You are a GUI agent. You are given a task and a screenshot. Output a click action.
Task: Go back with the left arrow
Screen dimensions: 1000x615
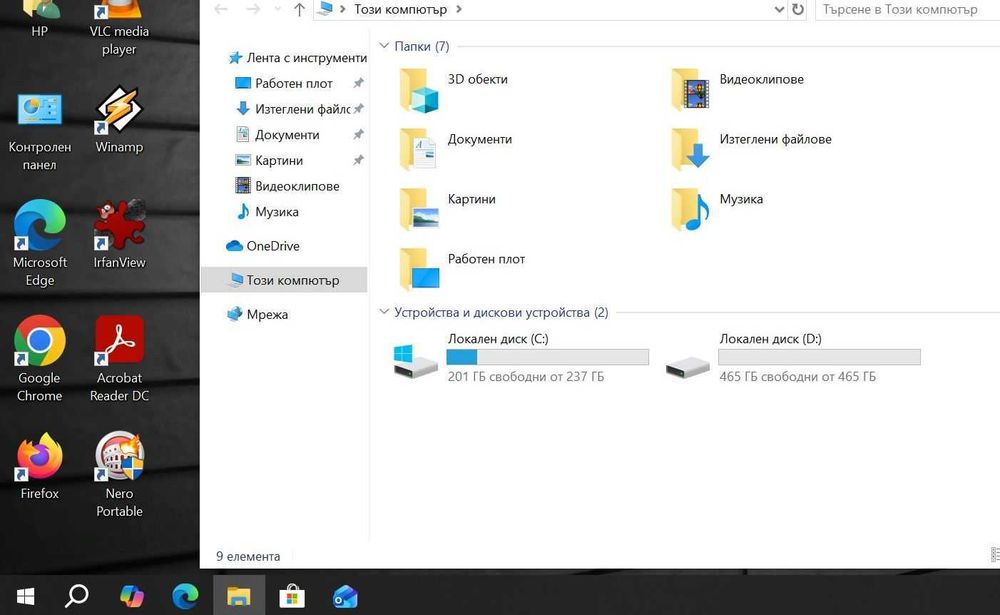pos(221,10)
